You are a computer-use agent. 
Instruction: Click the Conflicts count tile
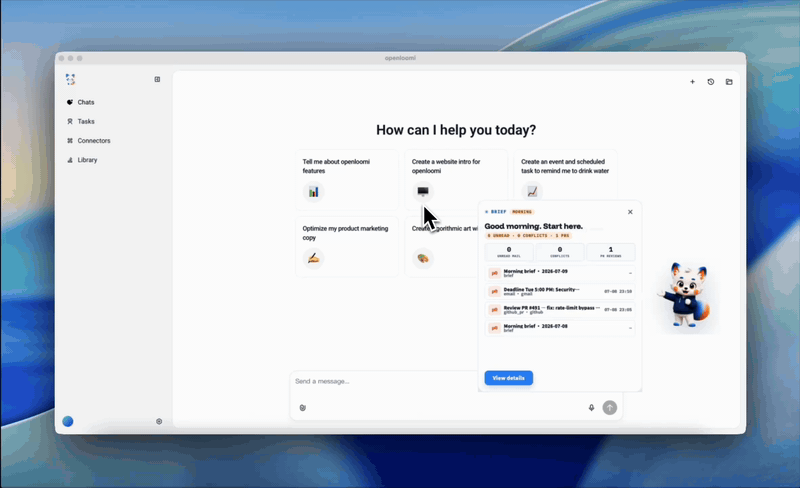point(560,252)
